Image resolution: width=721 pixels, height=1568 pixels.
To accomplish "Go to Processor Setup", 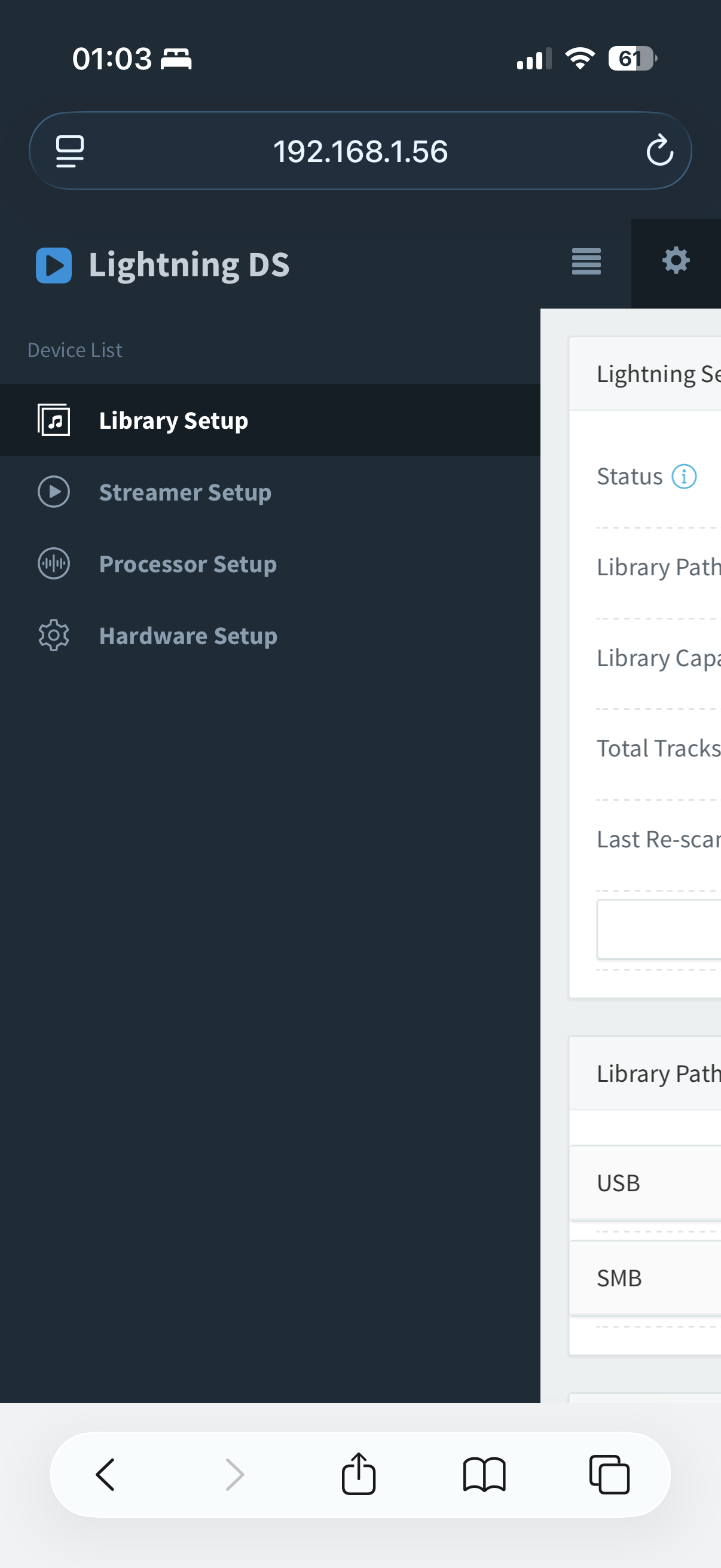I will tap(270, 564).
